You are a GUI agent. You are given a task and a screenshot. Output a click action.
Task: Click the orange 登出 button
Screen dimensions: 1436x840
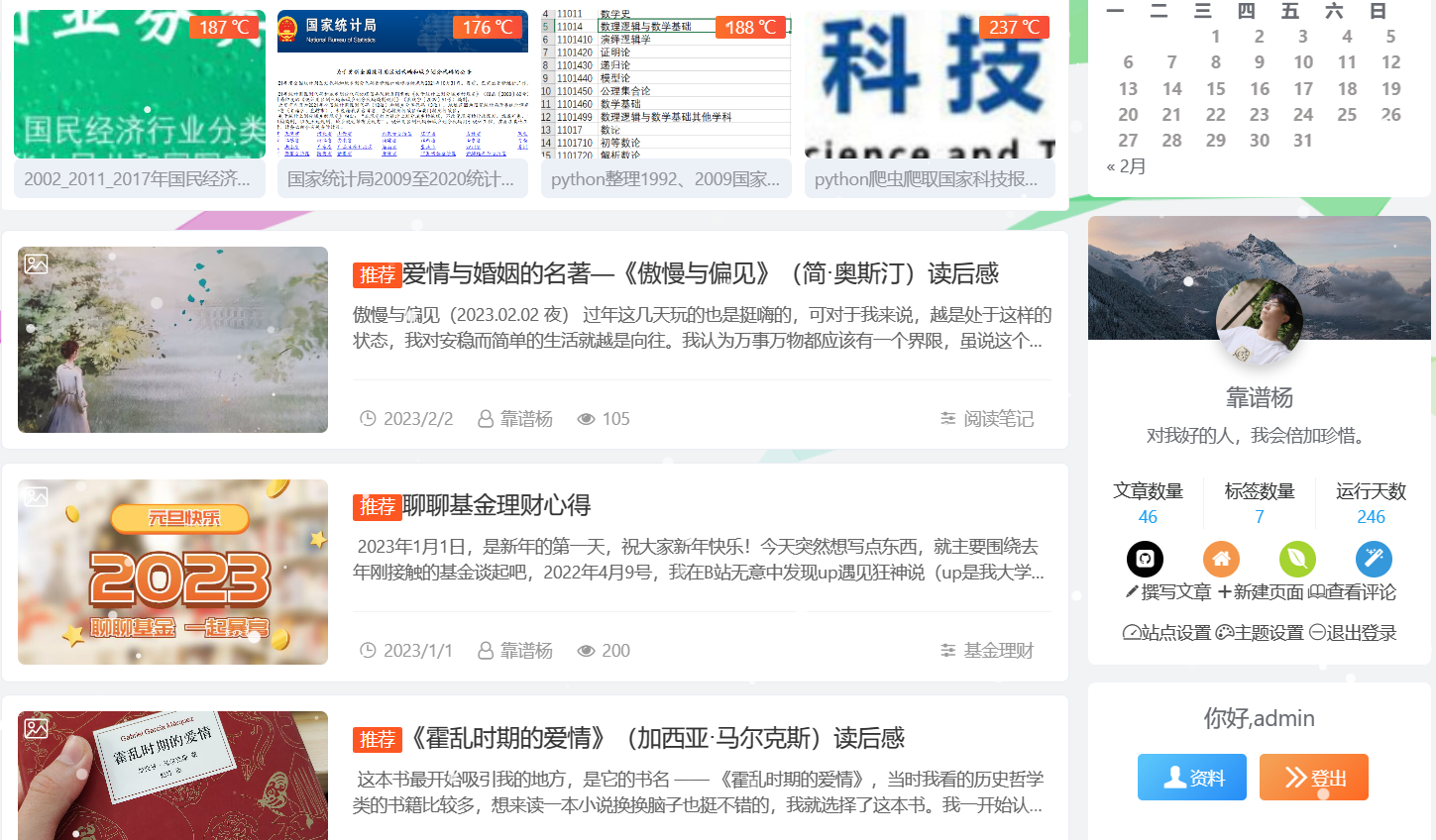1314,778
